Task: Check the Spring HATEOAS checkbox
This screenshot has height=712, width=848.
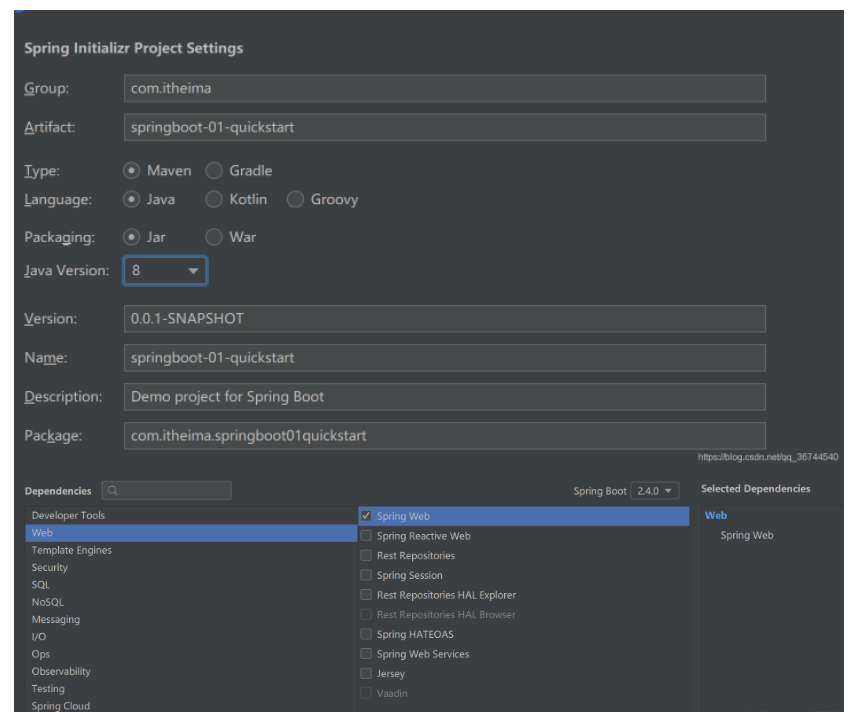Action: pyautogui.click(x=366, y=634)
